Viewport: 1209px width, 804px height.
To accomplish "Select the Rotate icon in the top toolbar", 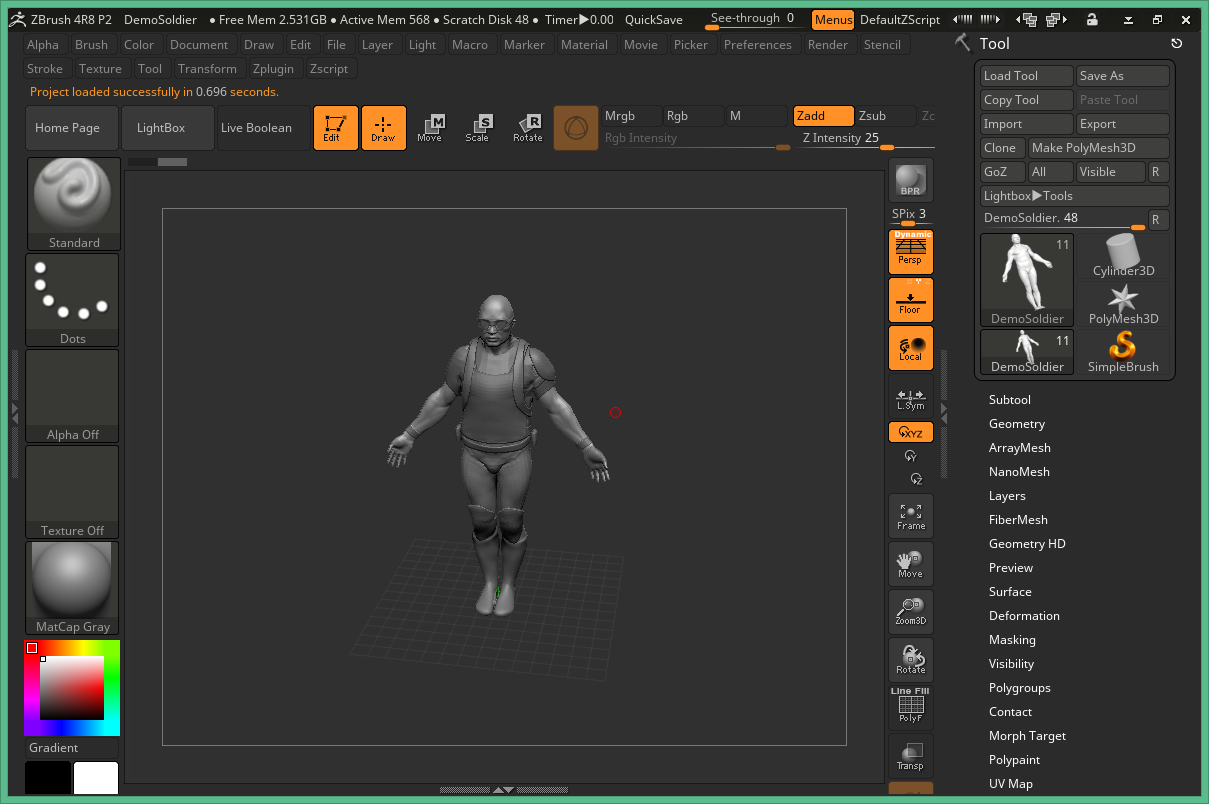I will [527, 128].
